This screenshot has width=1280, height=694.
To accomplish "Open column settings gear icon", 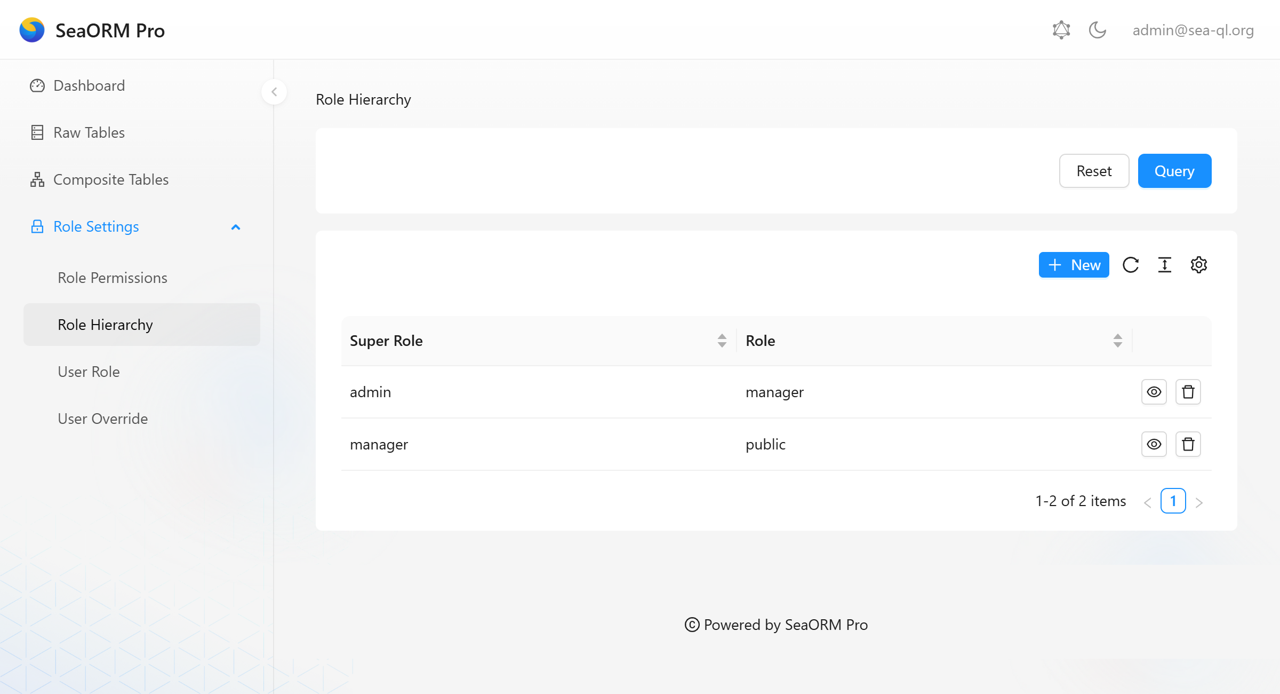I will (1199, 265).
